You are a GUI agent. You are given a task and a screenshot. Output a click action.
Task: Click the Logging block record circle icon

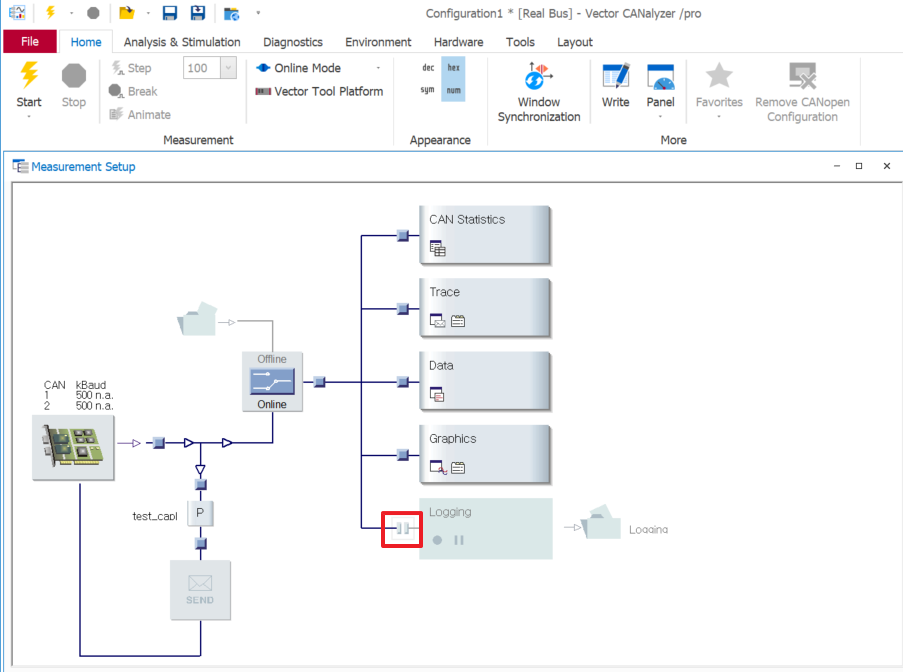pos(438,540)
